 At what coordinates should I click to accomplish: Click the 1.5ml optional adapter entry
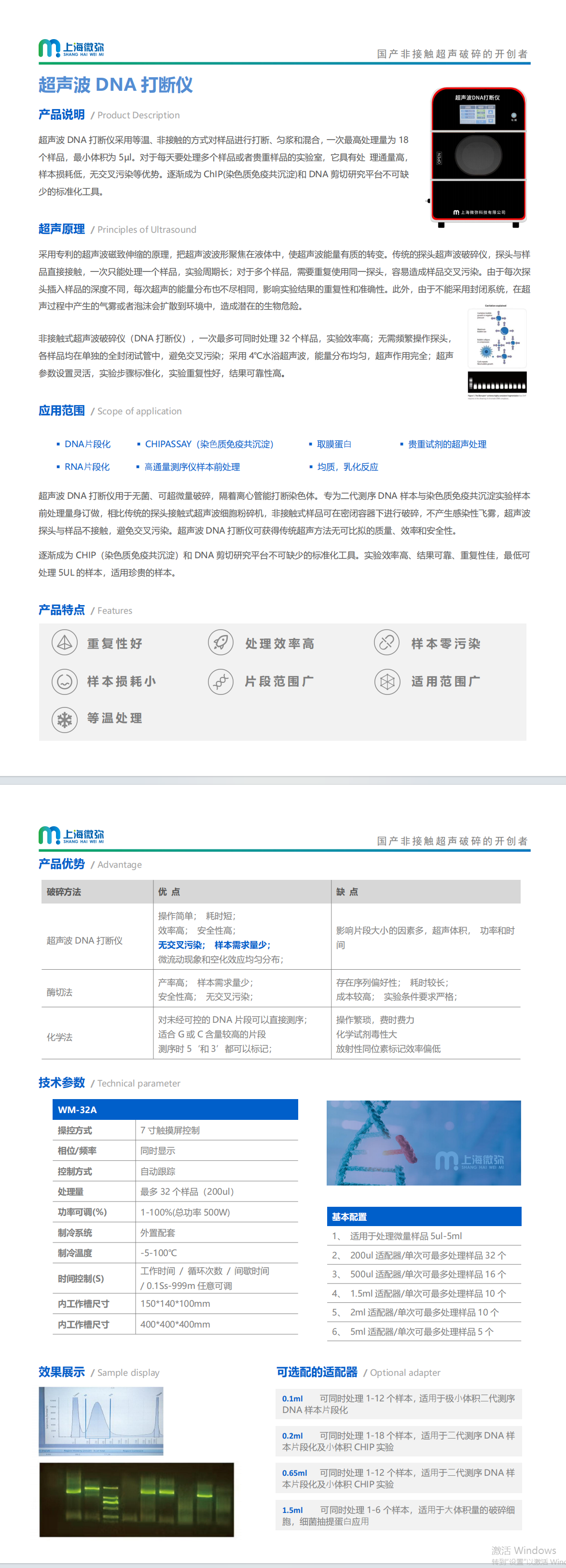point(399,1515)
